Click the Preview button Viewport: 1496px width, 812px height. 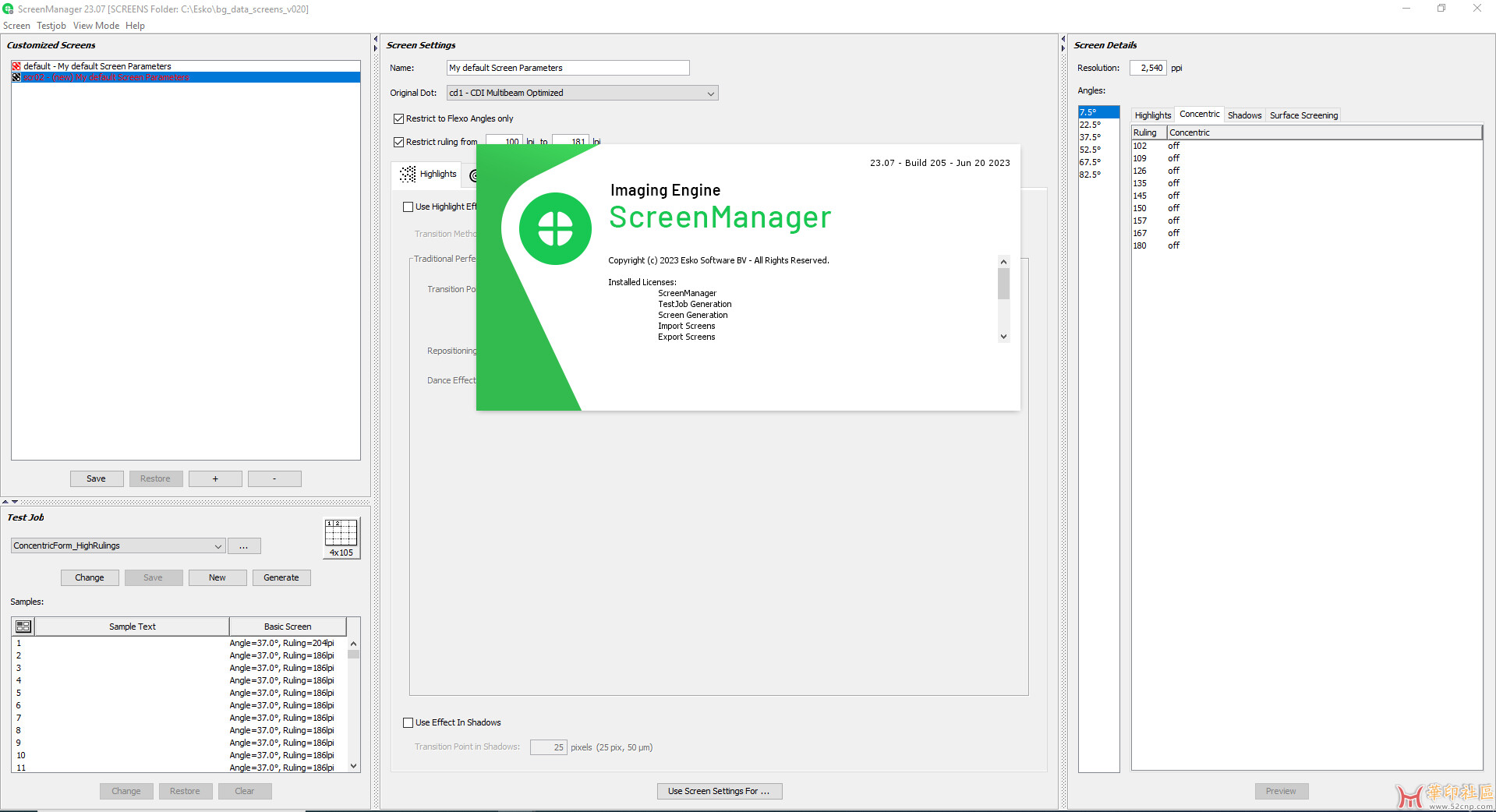coord(1281,791)
